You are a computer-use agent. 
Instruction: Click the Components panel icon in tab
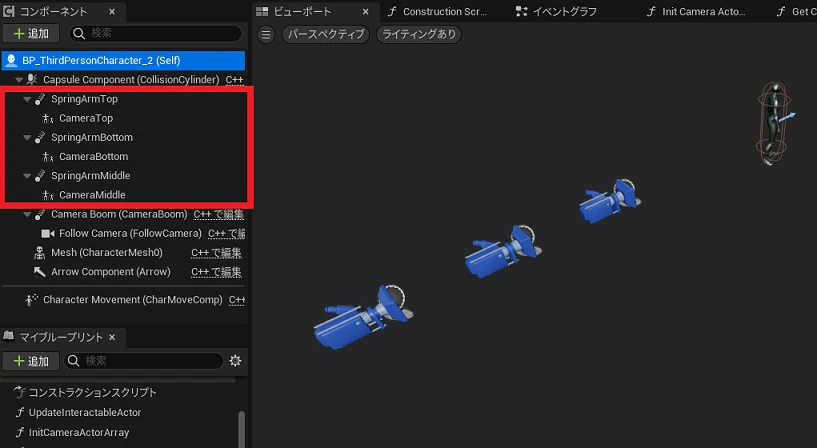(x=9, y=11)
